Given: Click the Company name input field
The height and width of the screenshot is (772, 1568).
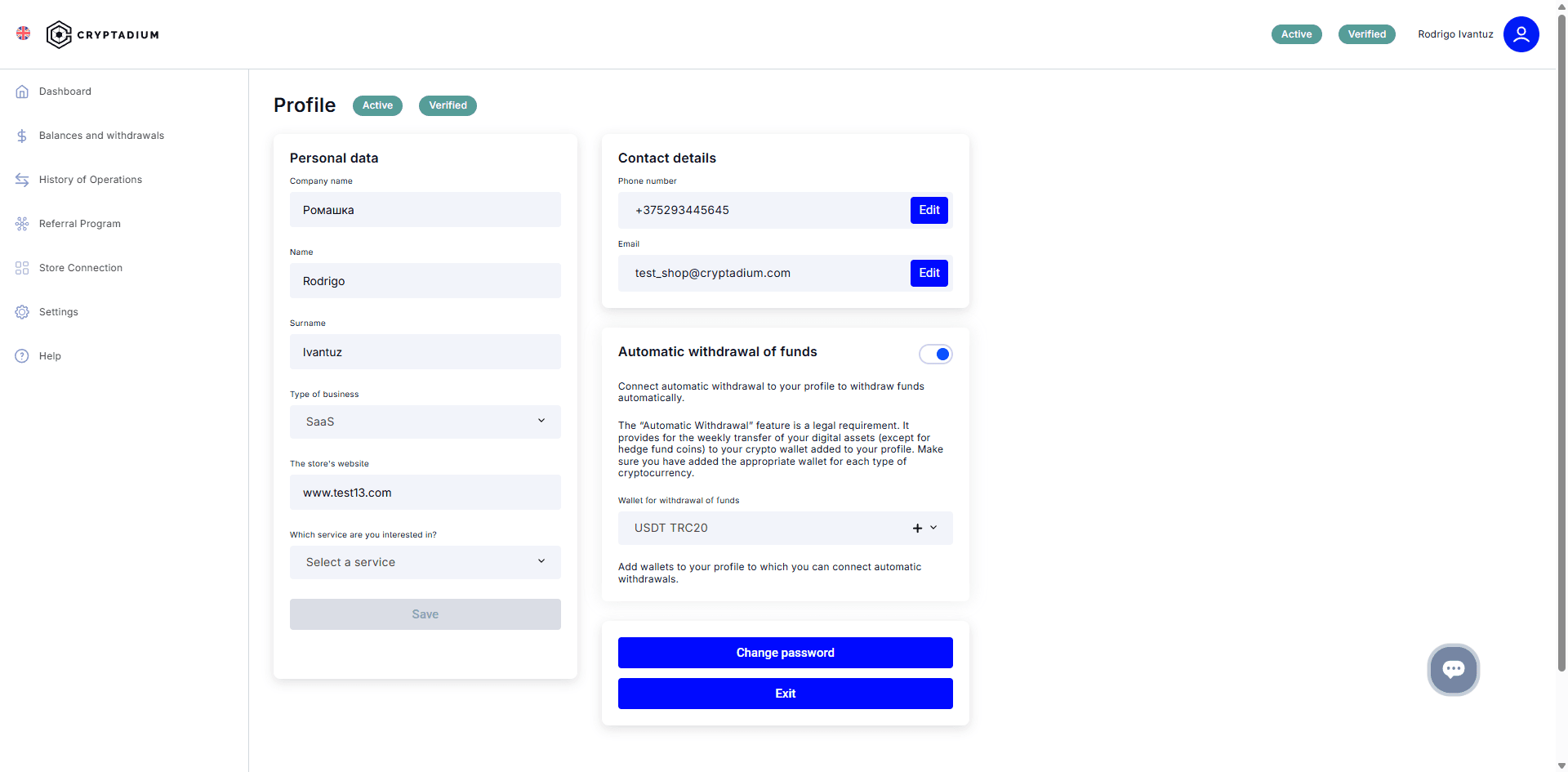Looking at the screenshot, I should 425,210.
